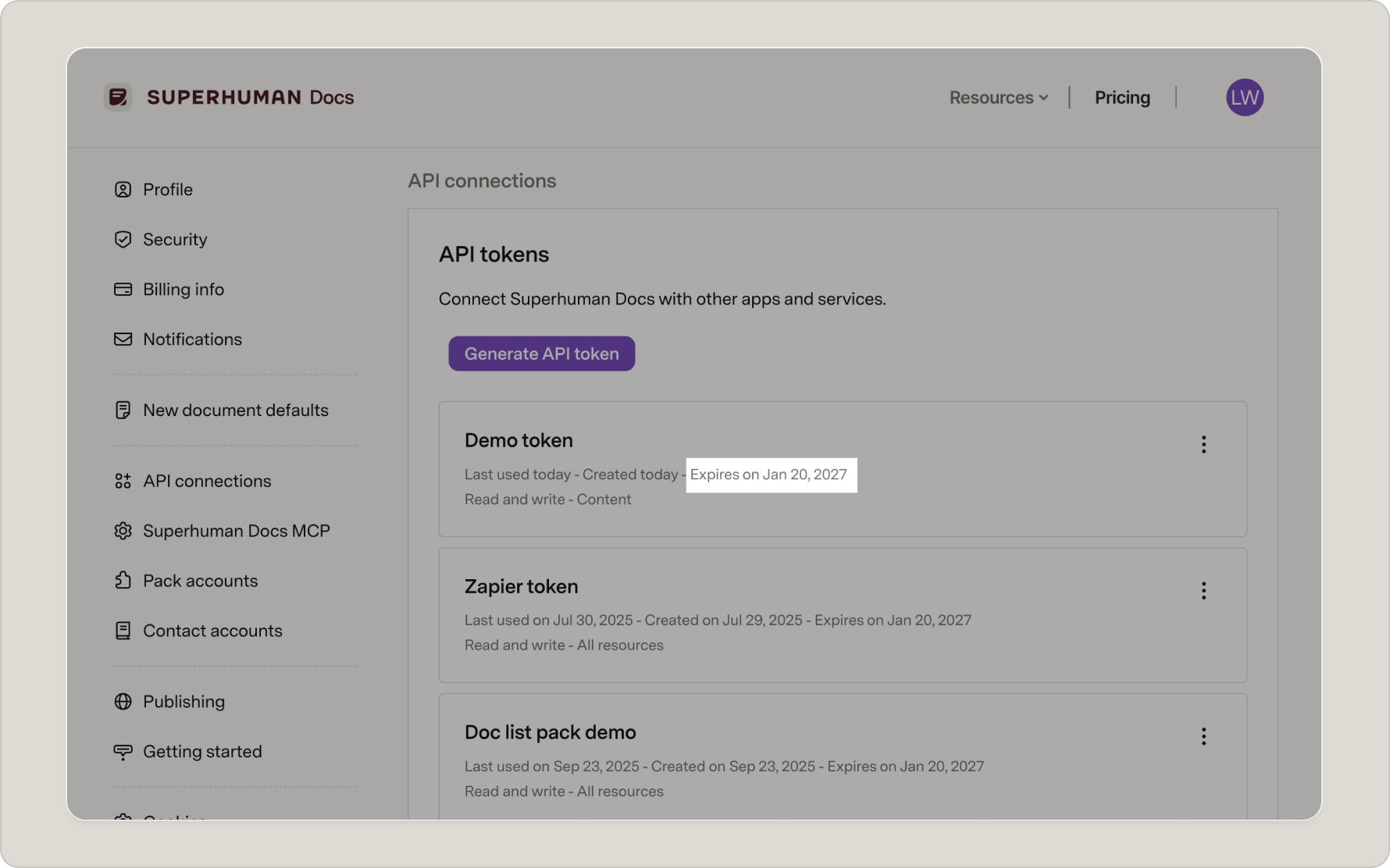Click 'Expires on Jan 20, 2027' on Demo token
Image resolution: width=1390 pixels, height=868 pixels.
pyautogui.click(x=768, y=475)
